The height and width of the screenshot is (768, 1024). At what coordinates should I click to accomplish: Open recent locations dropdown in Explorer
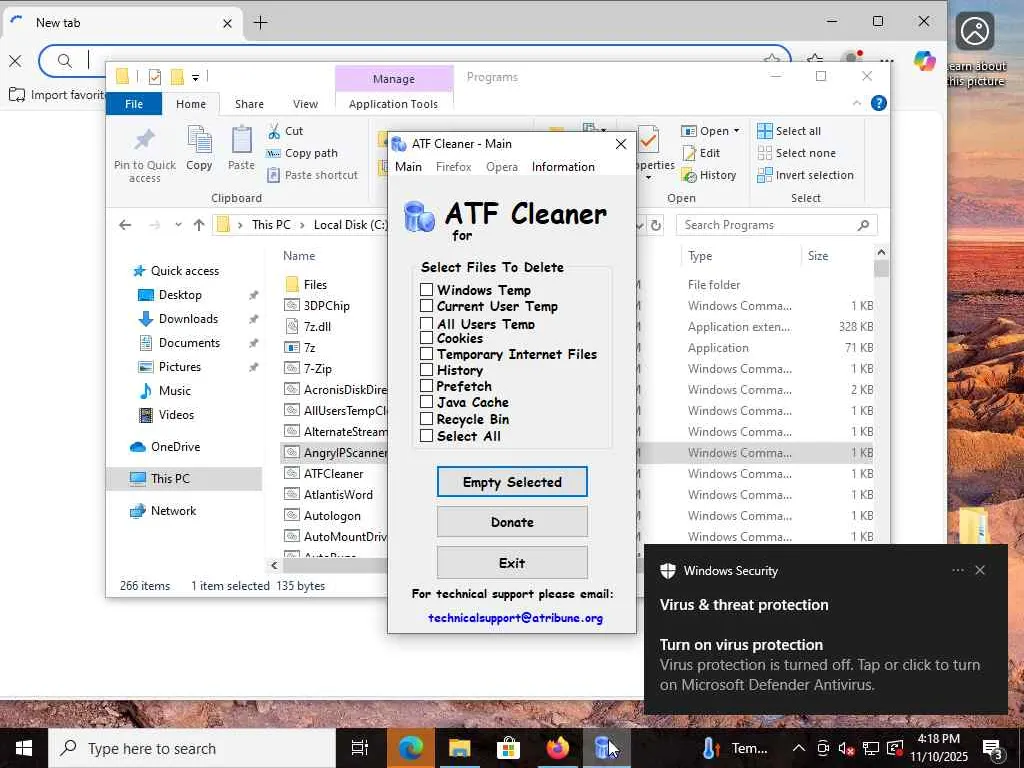pyautogui.click(x=178, y=225)
